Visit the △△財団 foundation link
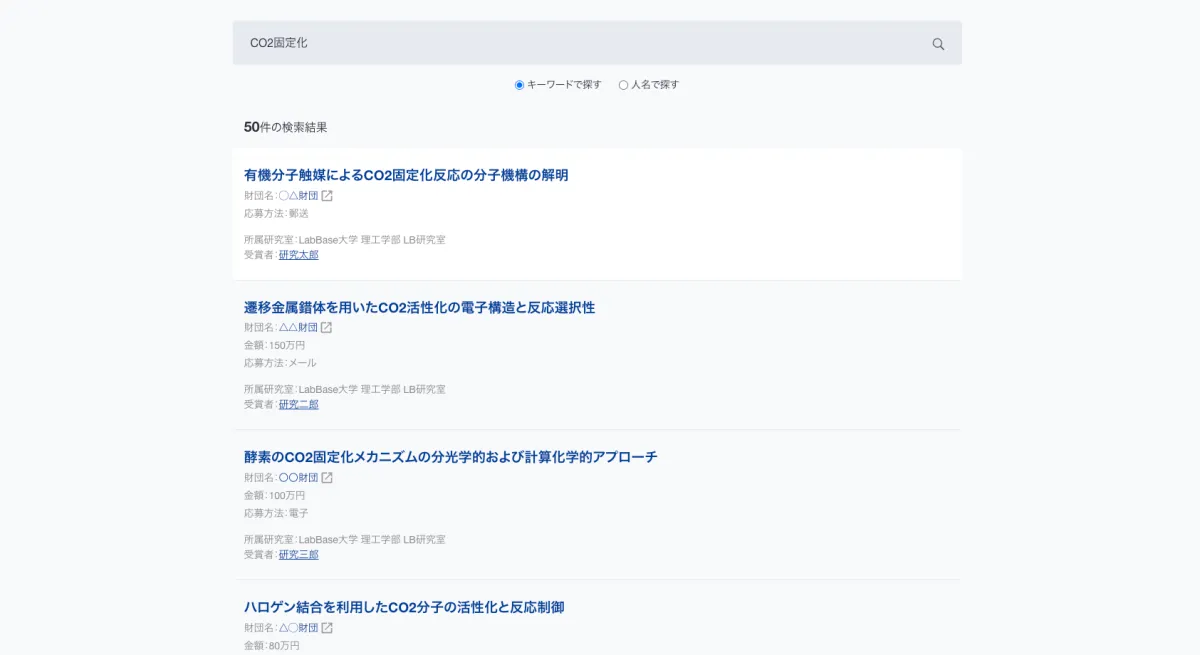This screenshot has width=1200, height=655. click(x=298, y=327)
